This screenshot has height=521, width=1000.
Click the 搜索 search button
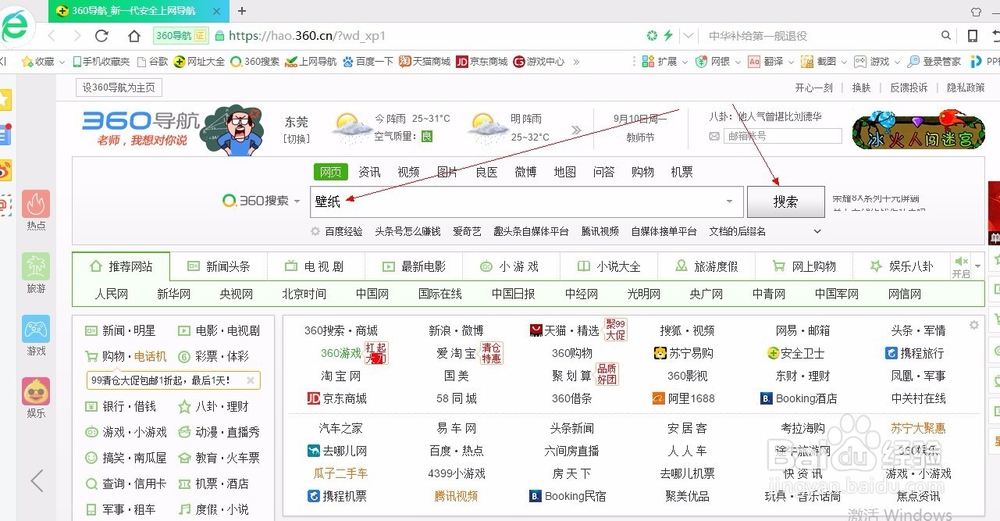(786, 202)
